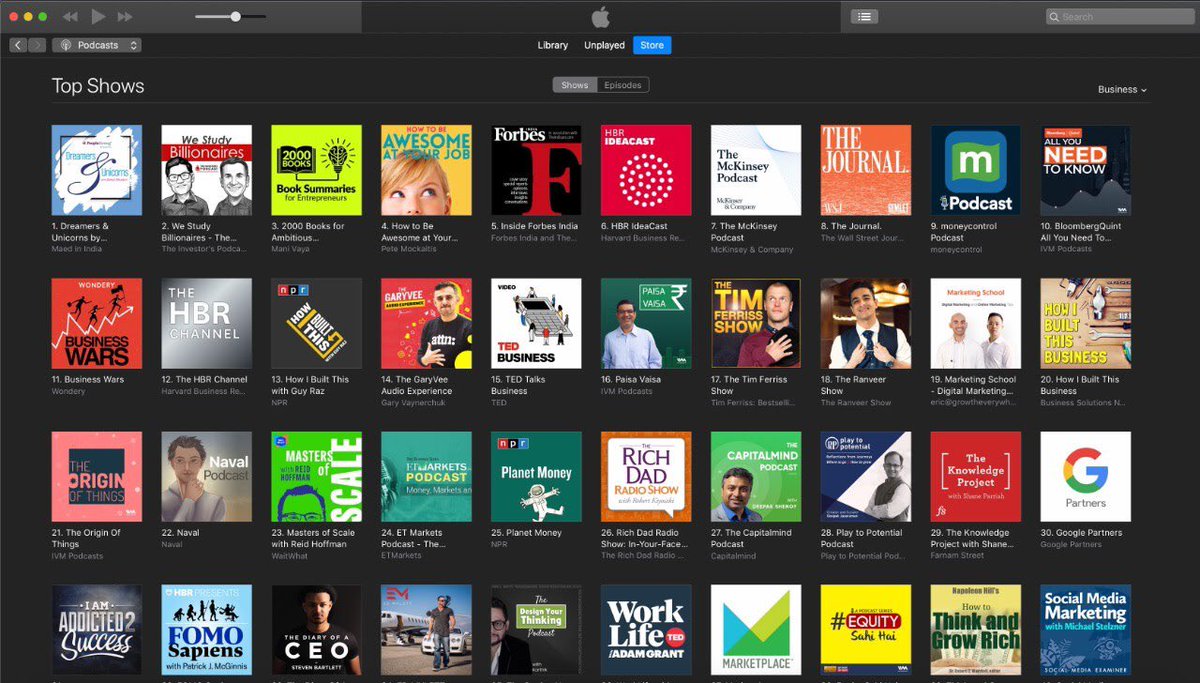
Task: Play the current track
Action: [x=98, y=16]
